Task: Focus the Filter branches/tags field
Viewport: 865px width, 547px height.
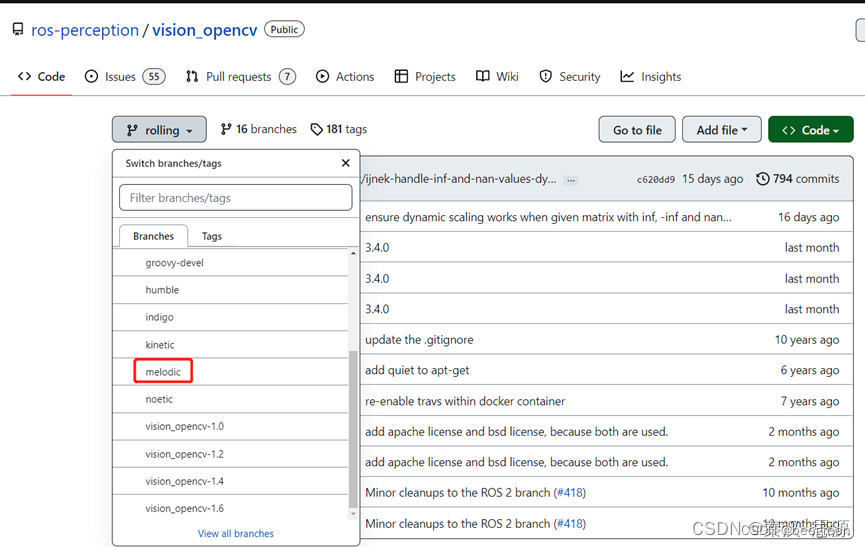Action: (236, 197)
